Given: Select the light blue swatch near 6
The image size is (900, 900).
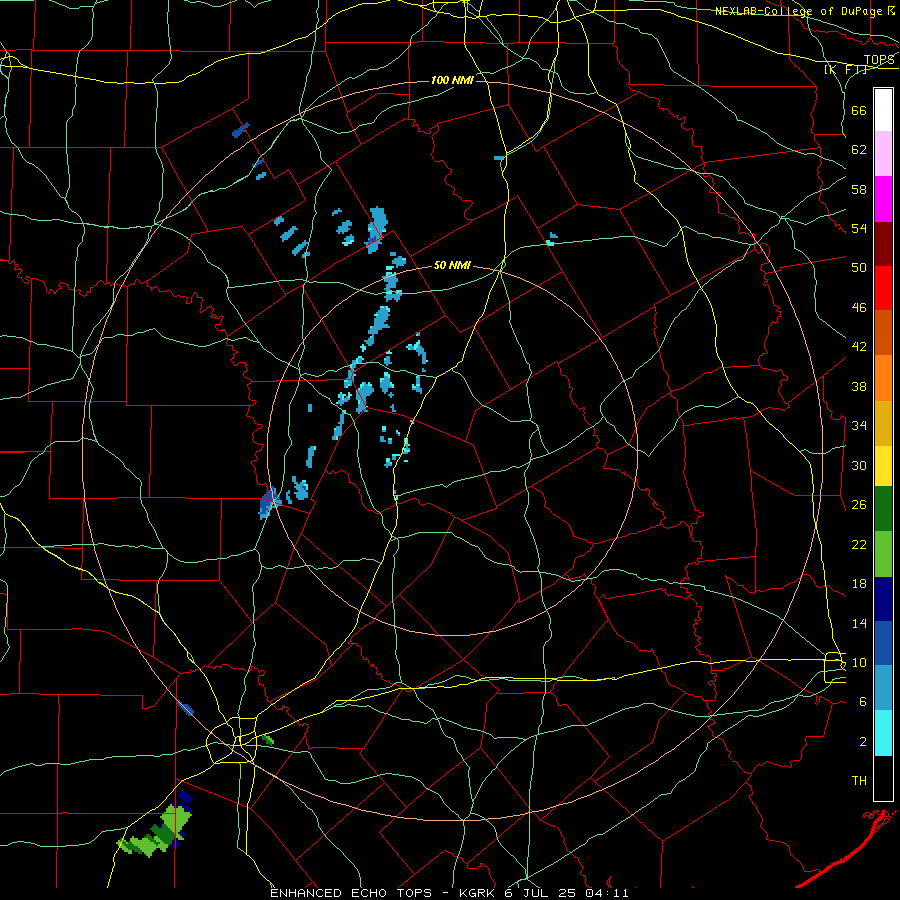Looking at the screenshot, I should coord(883,688).
